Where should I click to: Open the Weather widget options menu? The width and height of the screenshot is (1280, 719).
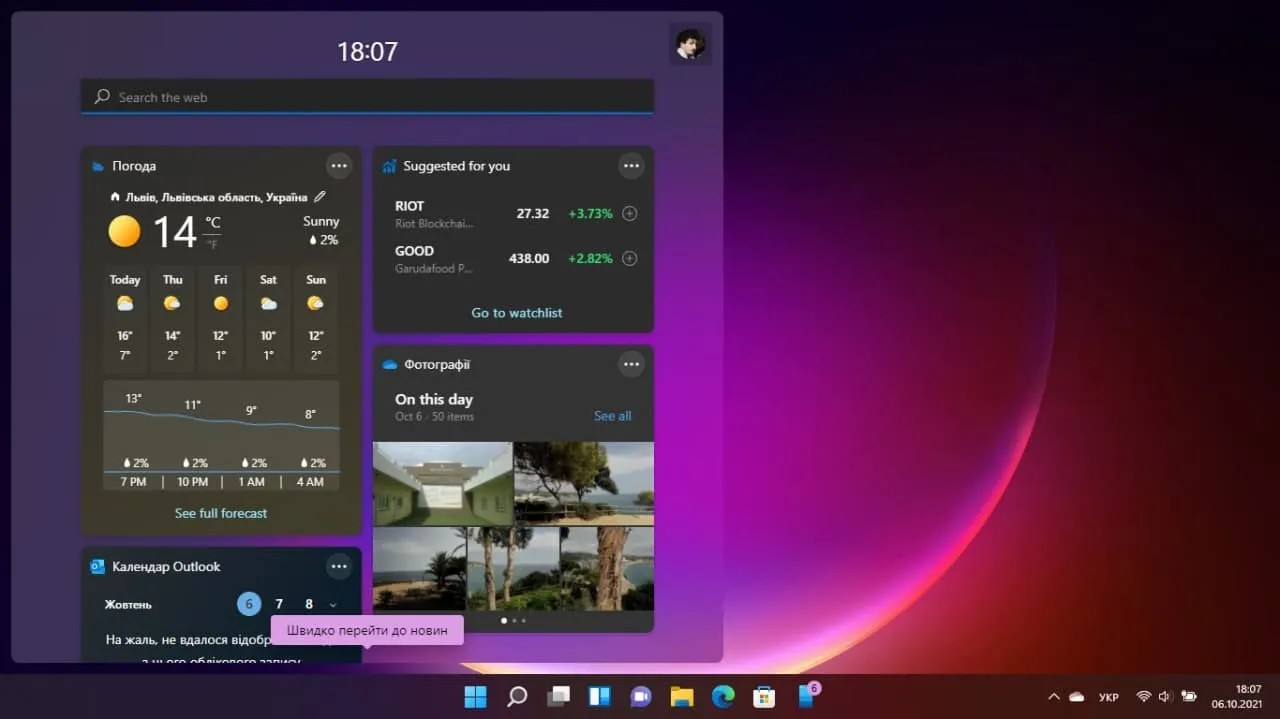pyautogui.click(x=339, y=166)
